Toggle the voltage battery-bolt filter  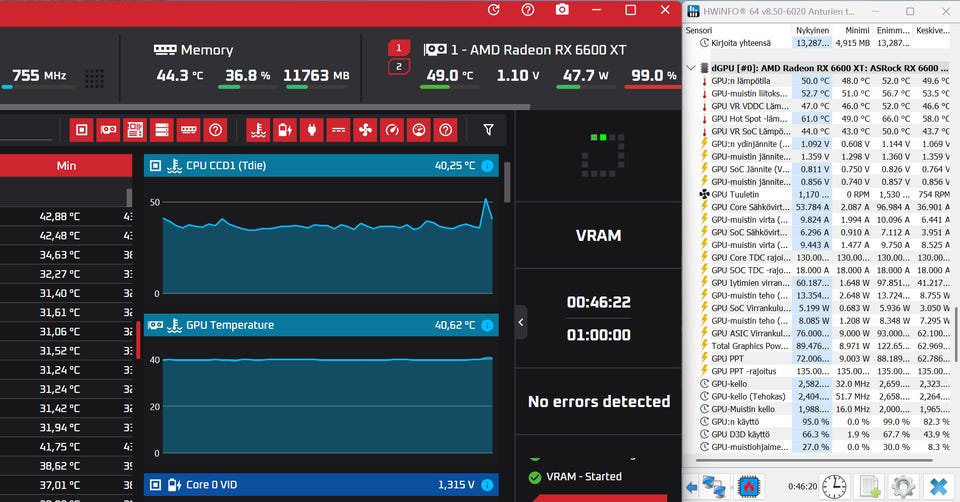285,130
